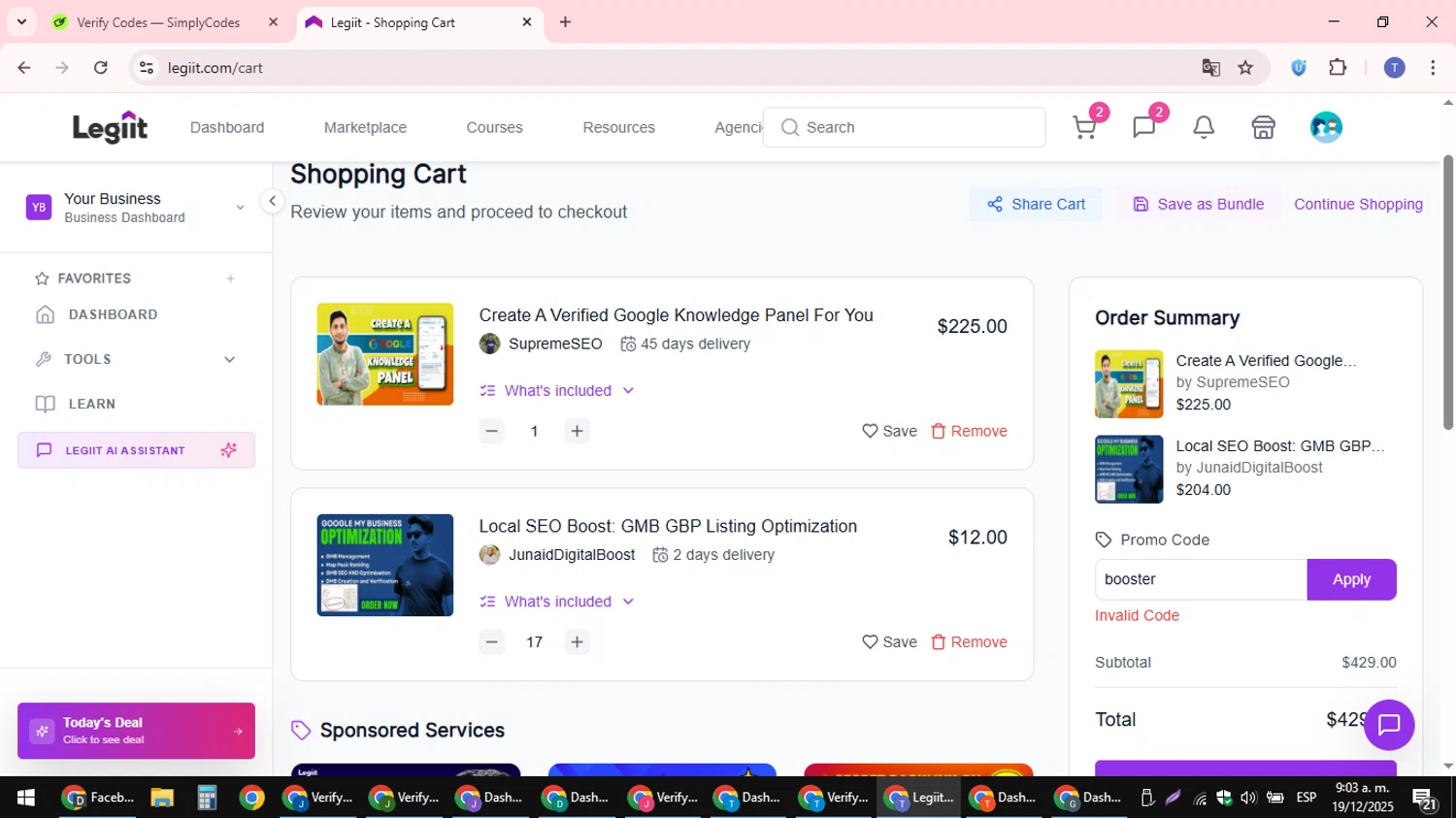
Task: Select Learn in the sidebar
Action: [x=92, y=404]
